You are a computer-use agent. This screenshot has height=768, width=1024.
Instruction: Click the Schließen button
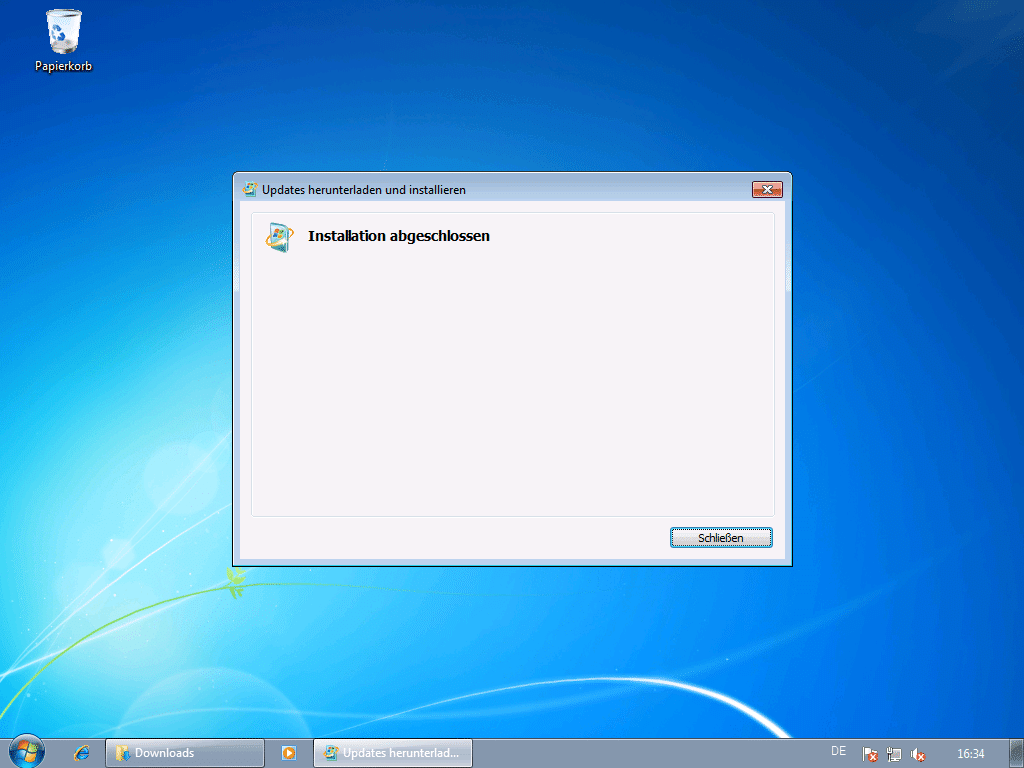[x=721, y=537]
